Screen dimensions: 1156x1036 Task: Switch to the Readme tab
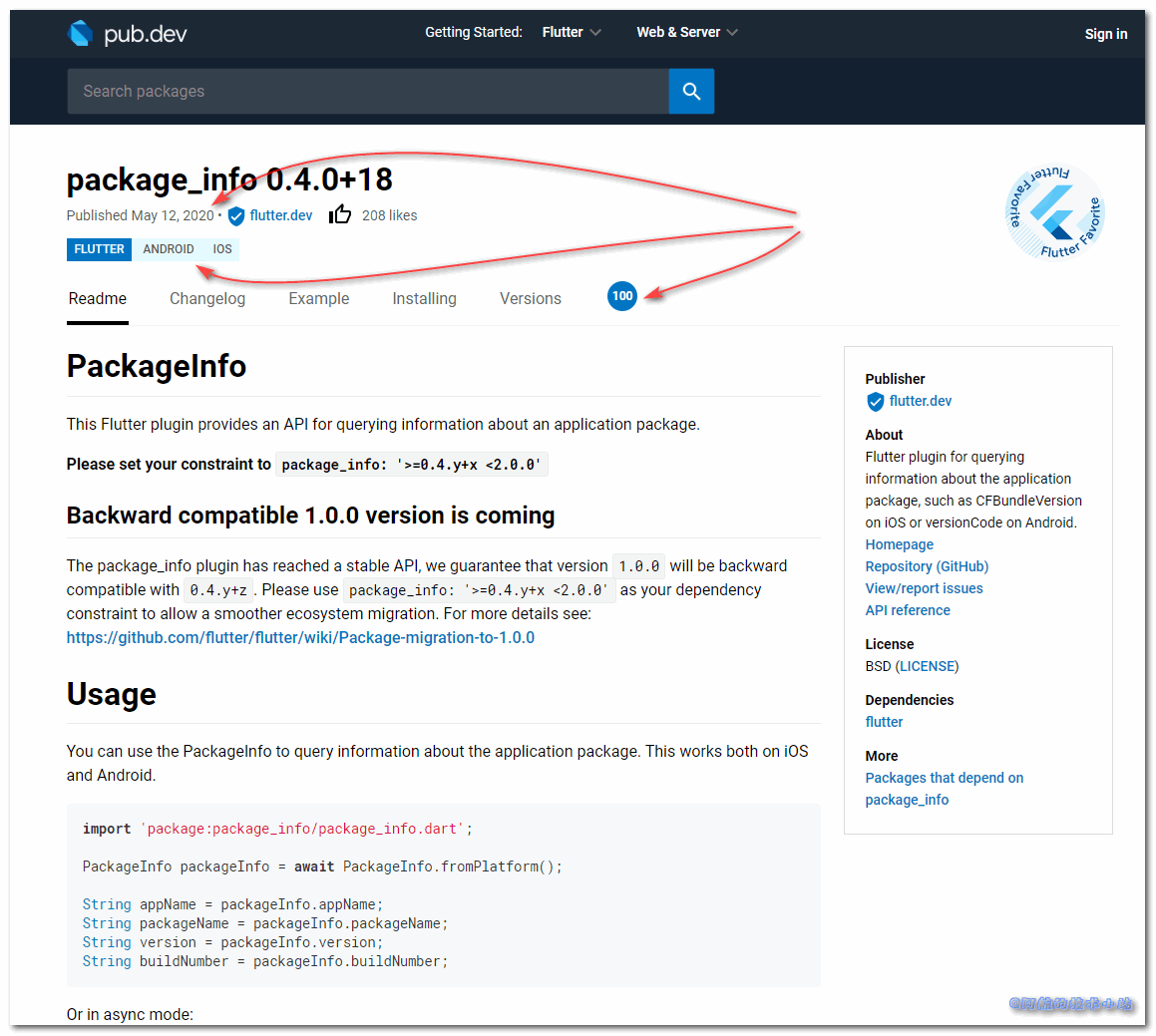click(x=98, y=298)
